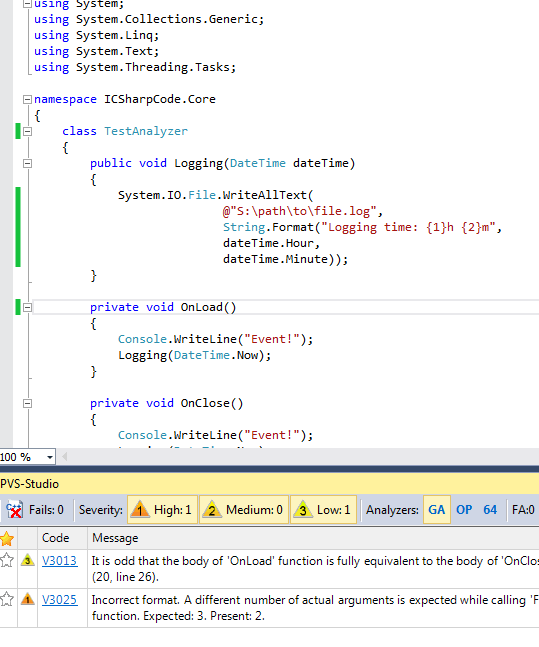Toggle the Medium severity warning filter
Viewport: 539px width, 647px height.
(243, 510)
